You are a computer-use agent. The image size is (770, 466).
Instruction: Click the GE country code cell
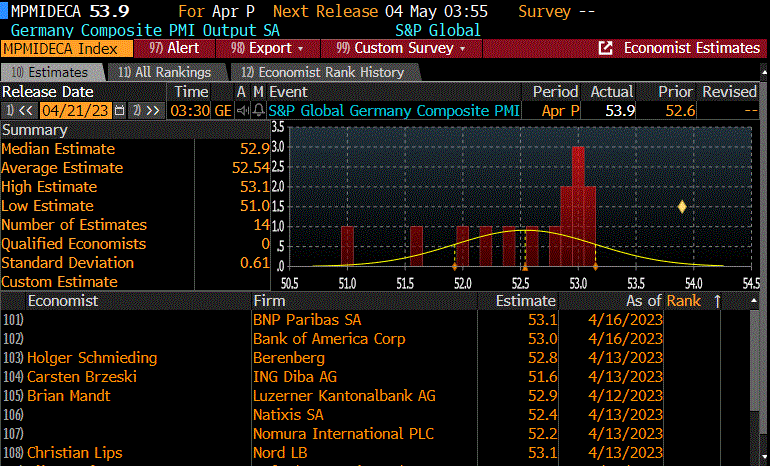click(223, 110)
